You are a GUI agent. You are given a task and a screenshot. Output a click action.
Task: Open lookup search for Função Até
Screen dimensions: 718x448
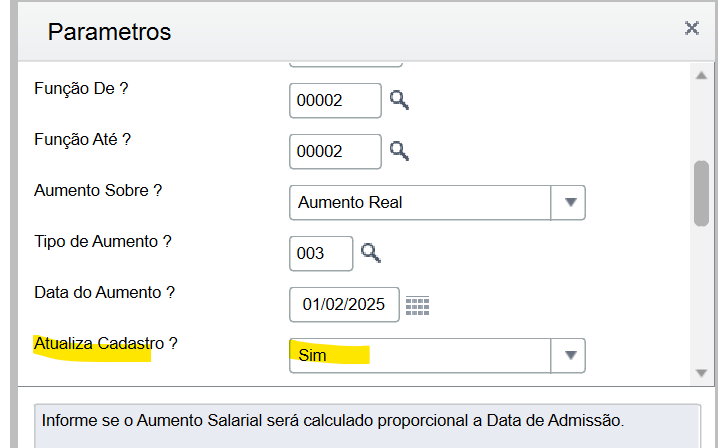click(400, 151)
